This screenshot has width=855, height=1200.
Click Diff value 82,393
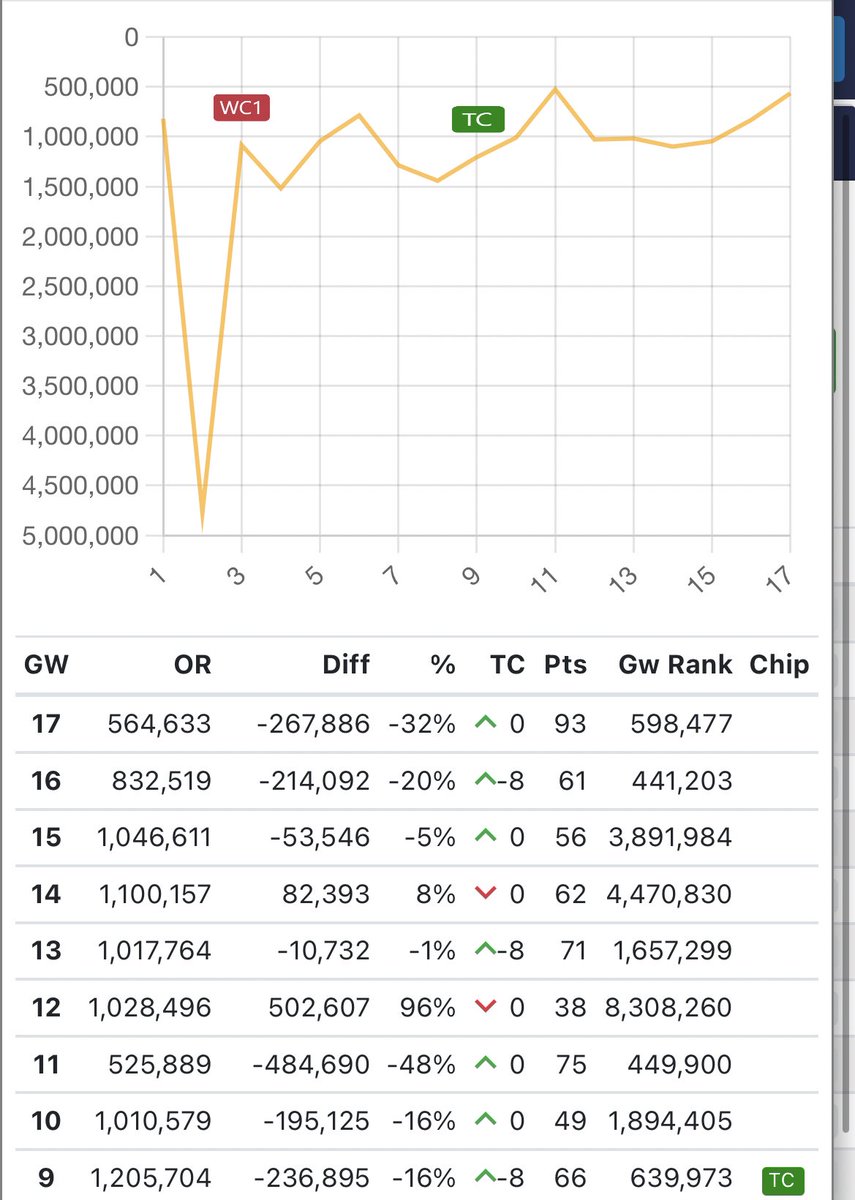(327, 893)
